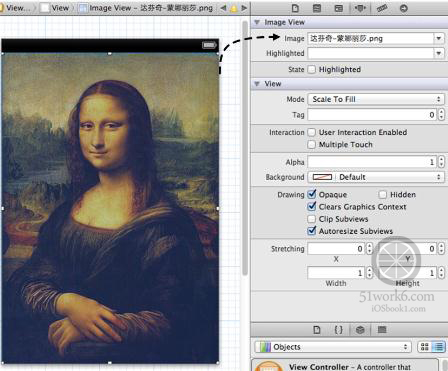Screen dimensions: 448x371
Task: Click the Highlighted image text field
Action: 370,53
